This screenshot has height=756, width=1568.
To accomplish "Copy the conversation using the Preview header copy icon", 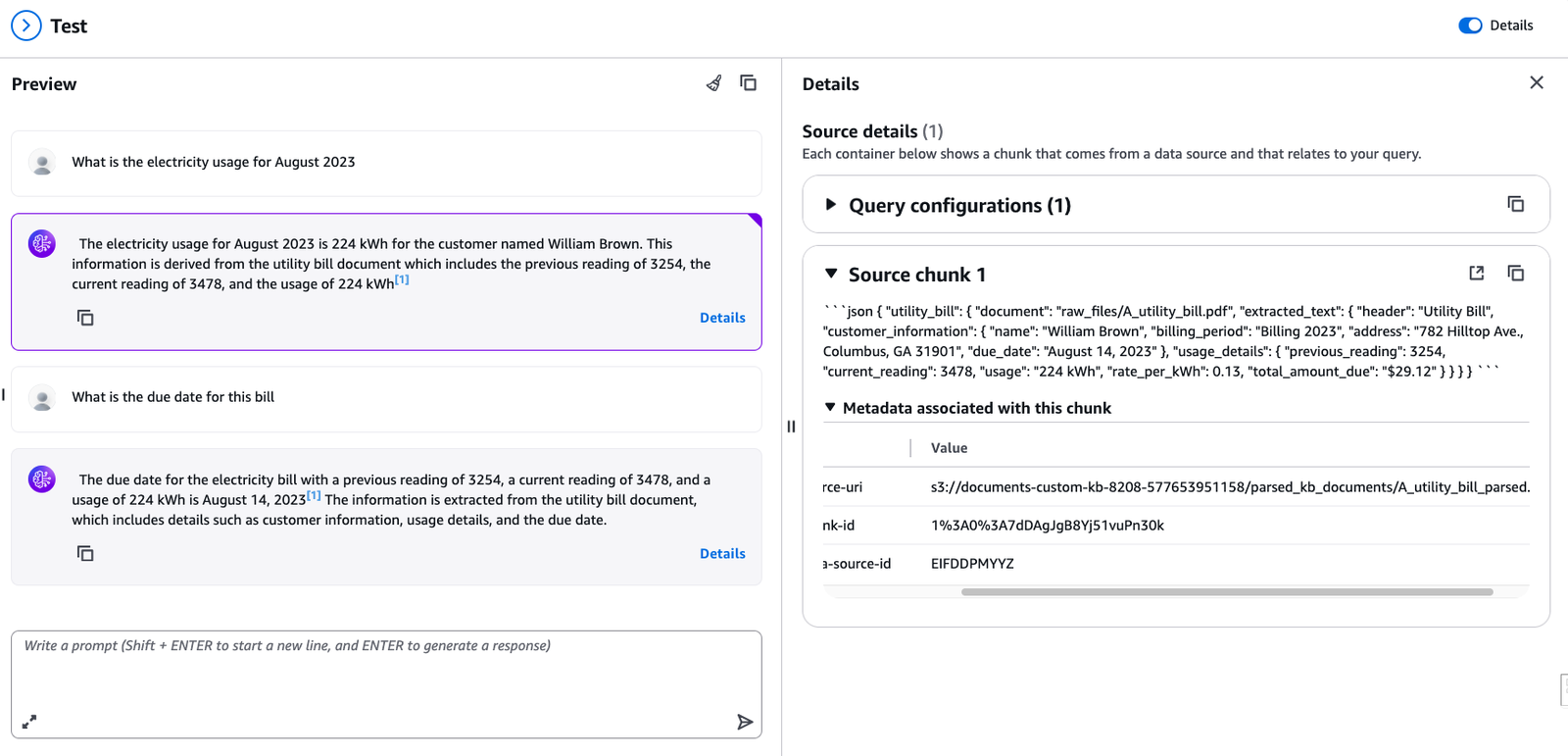I will click(749, 83).
